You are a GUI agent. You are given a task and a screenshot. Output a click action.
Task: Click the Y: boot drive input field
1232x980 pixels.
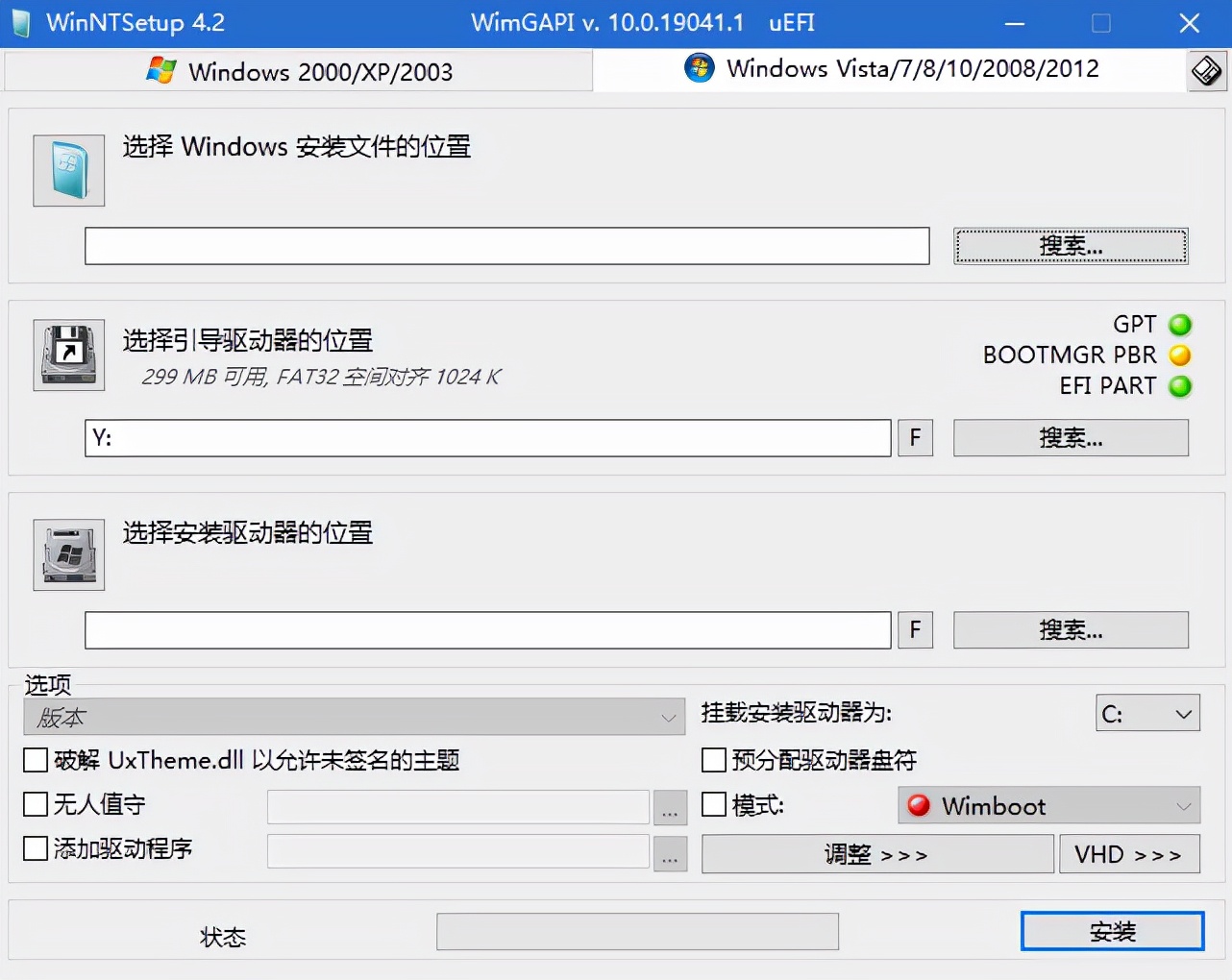487,438
